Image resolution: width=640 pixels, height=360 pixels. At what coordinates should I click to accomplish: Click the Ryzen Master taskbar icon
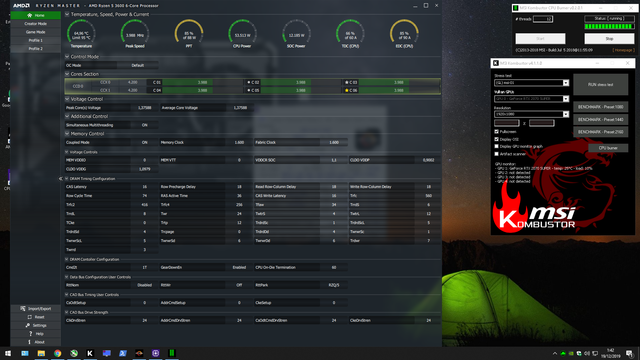point(139,353)
